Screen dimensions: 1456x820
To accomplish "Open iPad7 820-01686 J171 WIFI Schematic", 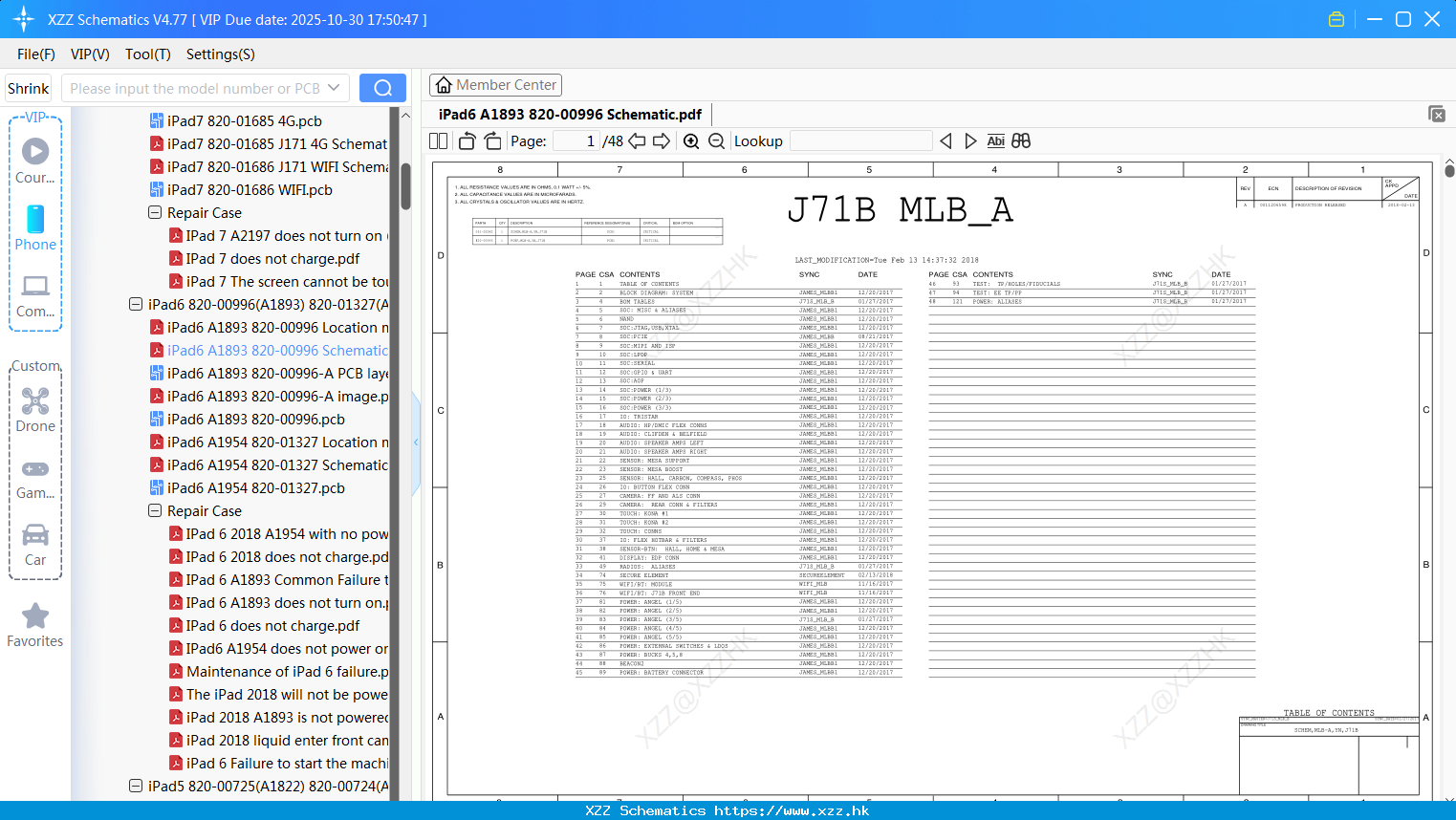I will (x=269, y=166).
